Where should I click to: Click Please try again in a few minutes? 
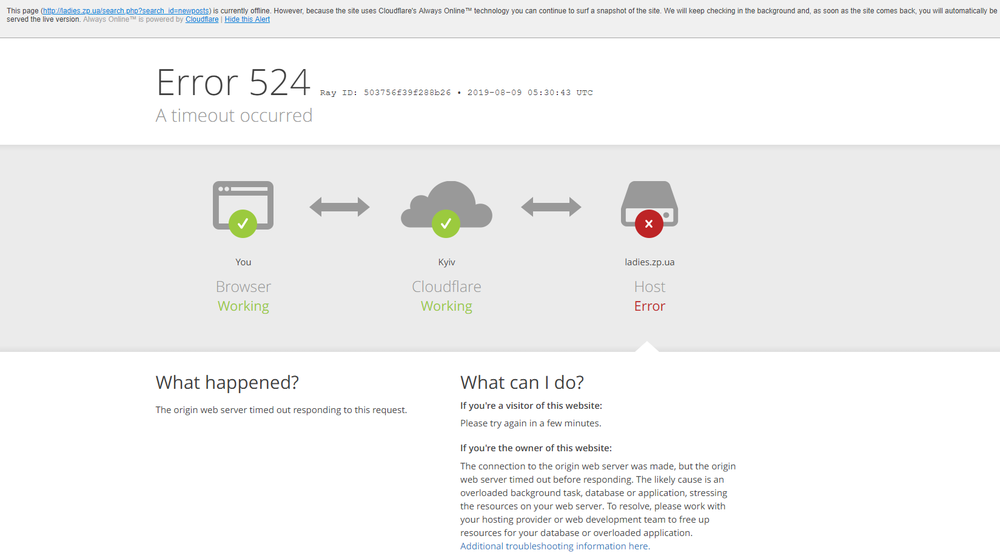click(x=531, y=423)
